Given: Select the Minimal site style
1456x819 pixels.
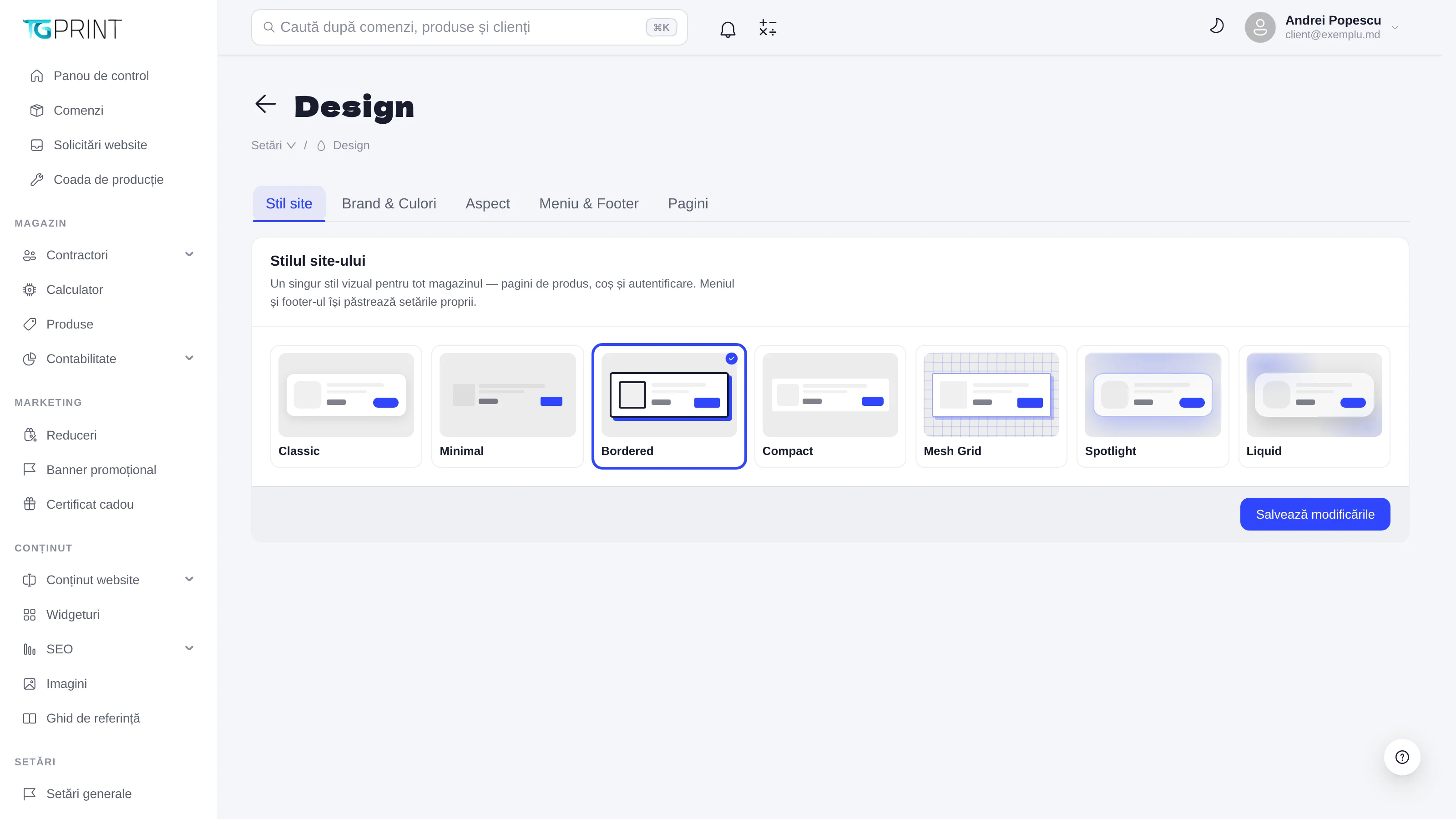Looking at the screenshot, I should tap(508, 406).
